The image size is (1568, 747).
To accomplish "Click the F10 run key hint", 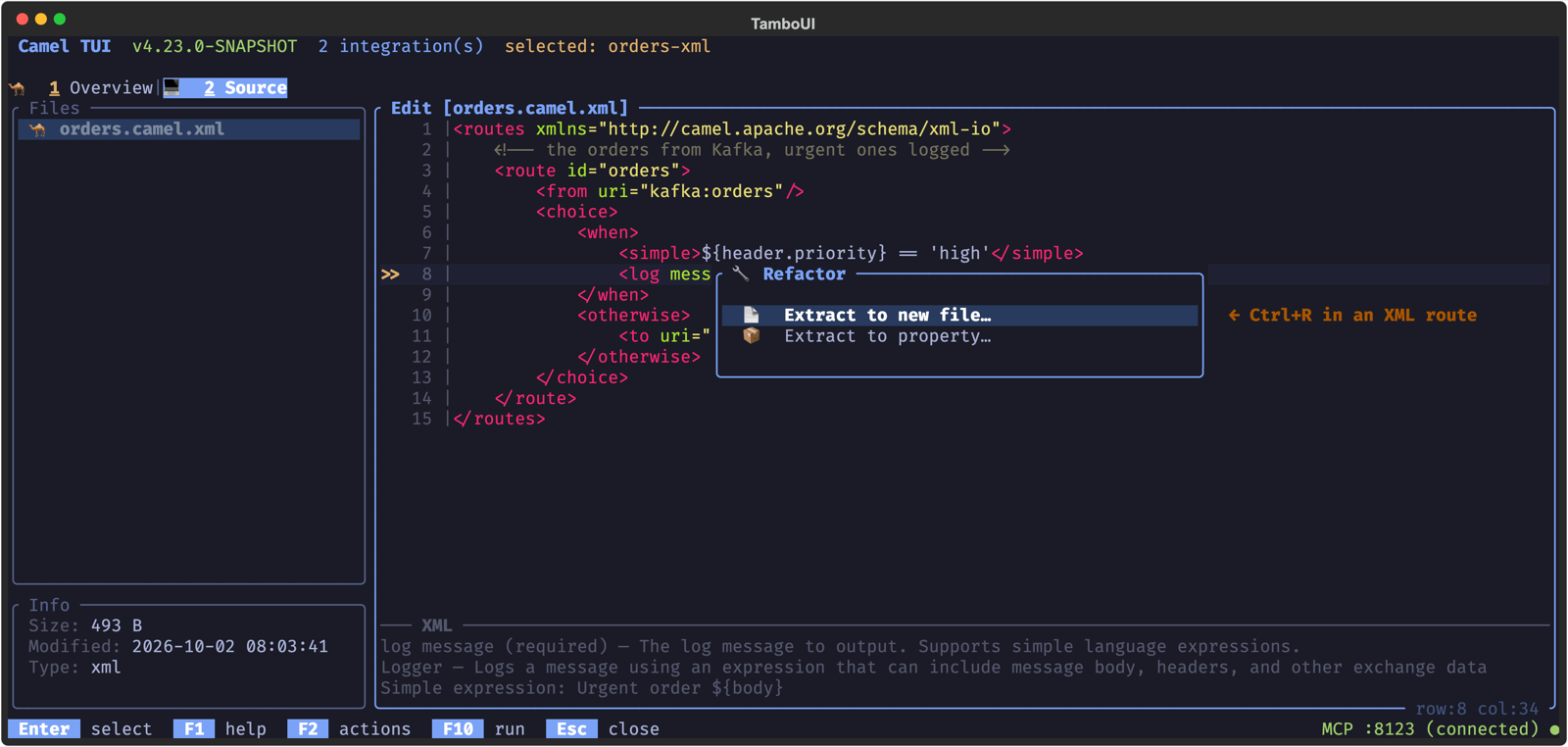I will (x=479, y=729).
